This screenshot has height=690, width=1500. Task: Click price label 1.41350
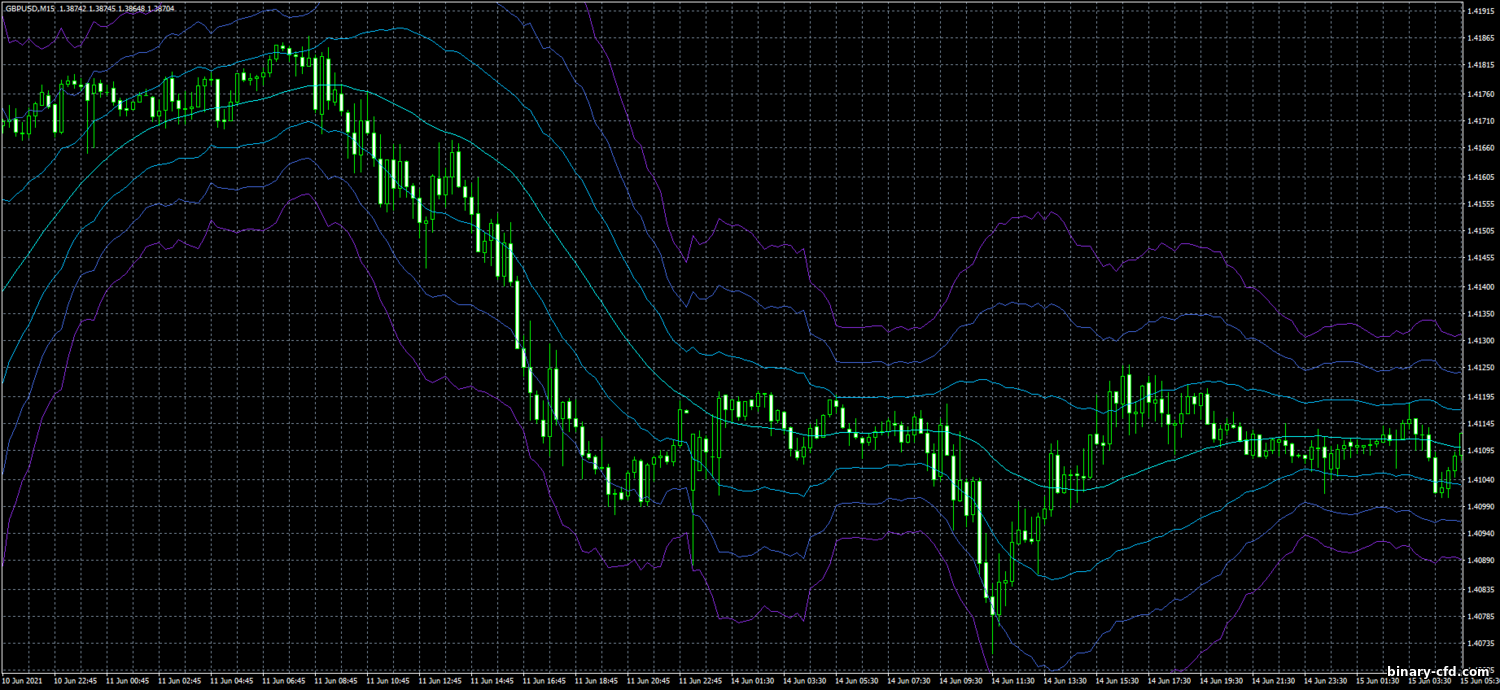1481,314
